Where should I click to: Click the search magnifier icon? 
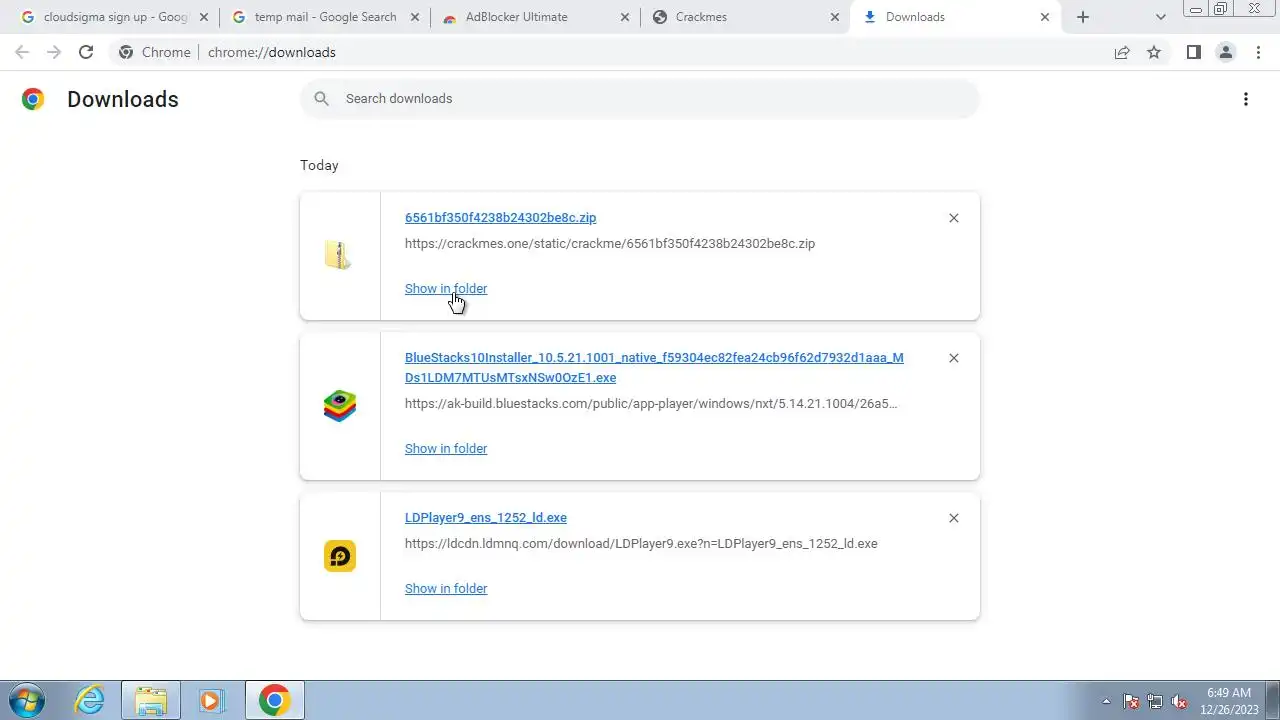(321, 99)
